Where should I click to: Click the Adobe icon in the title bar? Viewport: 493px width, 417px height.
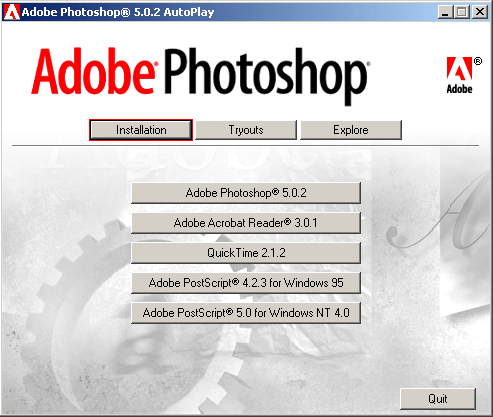[x=12, y=12]
